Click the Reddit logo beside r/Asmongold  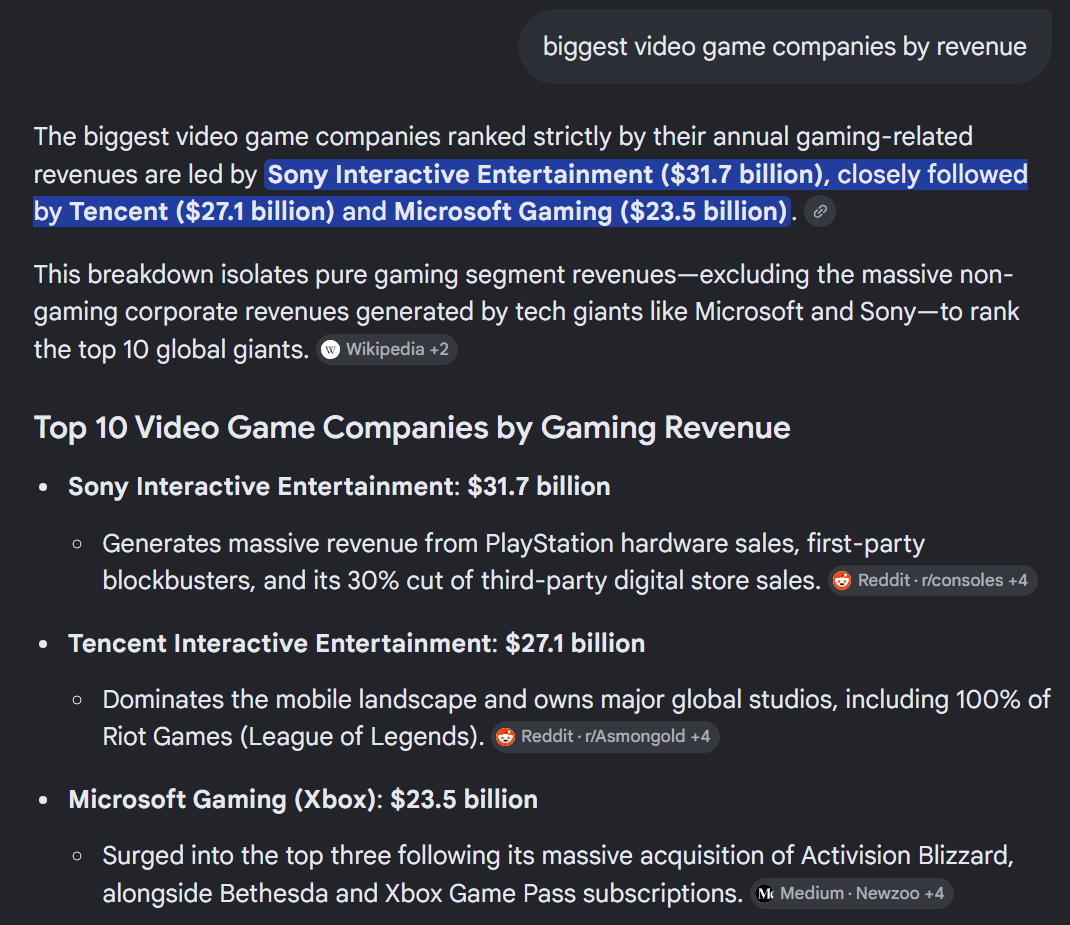tap(506, 737)
